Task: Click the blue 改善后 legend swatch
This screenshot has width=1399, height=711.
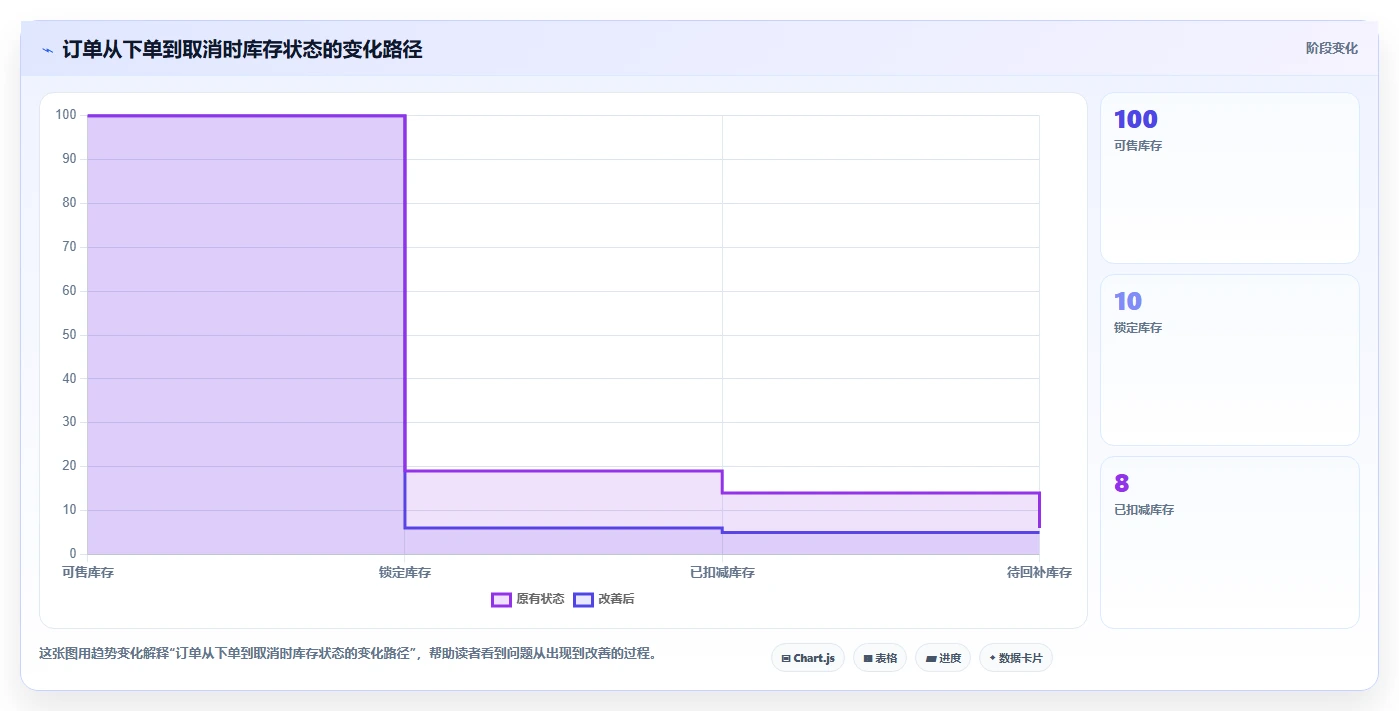Action: (x=583, y=599)
